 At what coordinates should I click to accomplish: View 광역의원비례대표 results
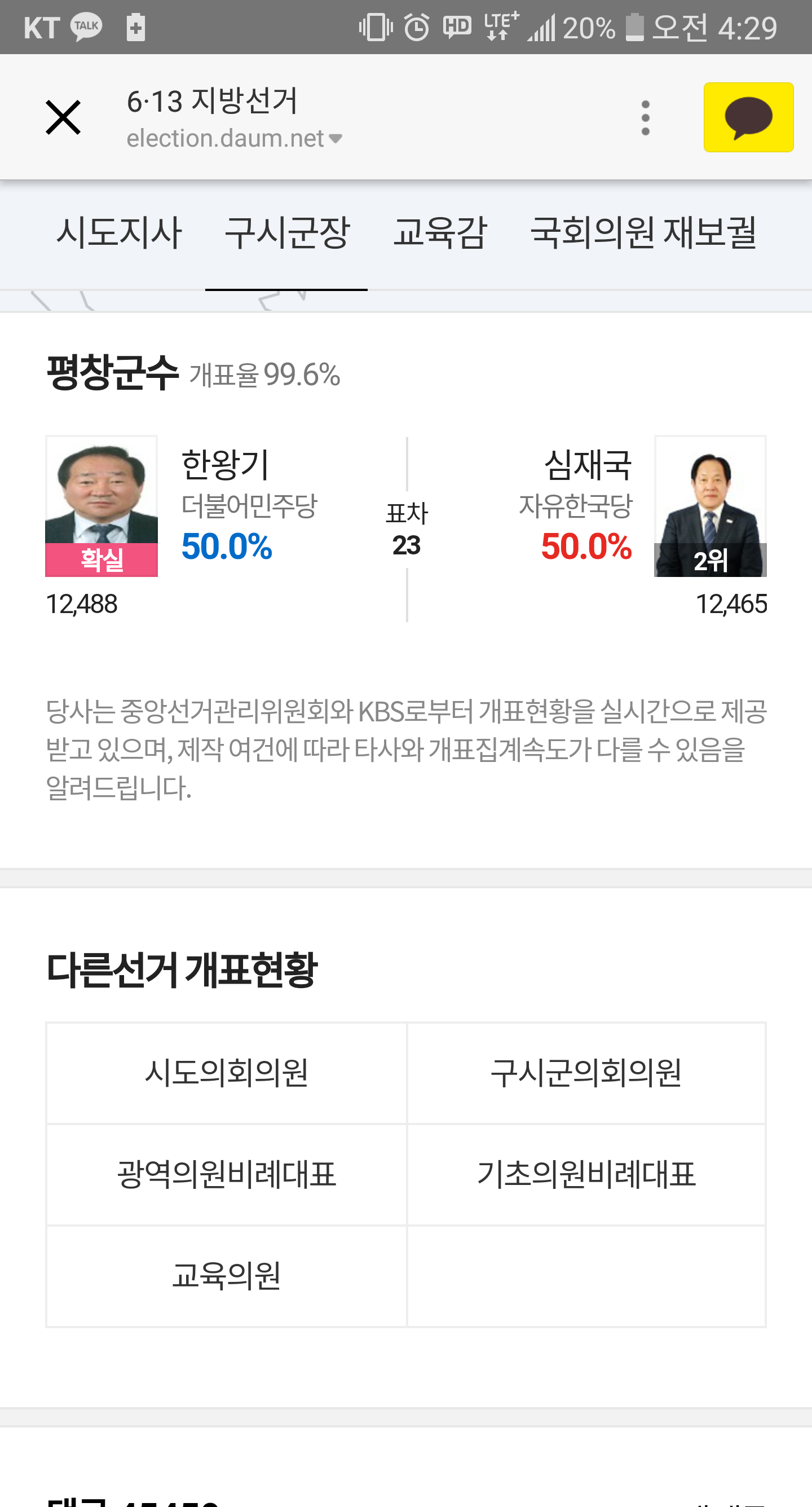pyautogui.click(x=226, y=1174)
